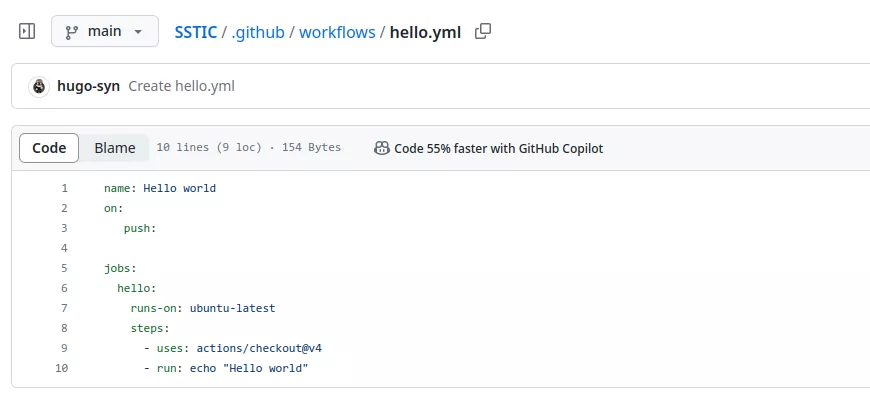Click the GitHub Copilot icon
870x401 pixels.
coord(381,148)
